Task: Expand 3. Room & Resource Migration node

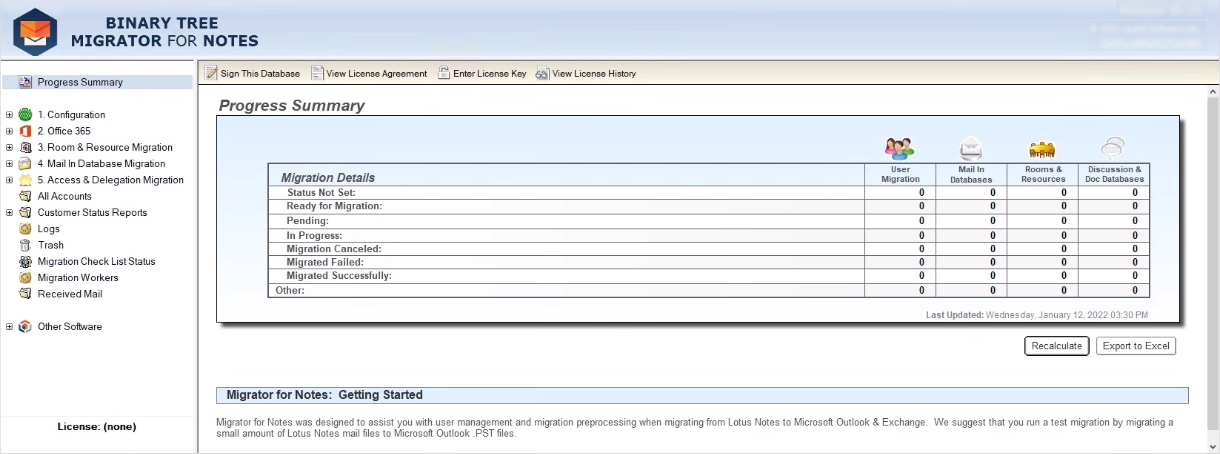Action: [9, 147]
